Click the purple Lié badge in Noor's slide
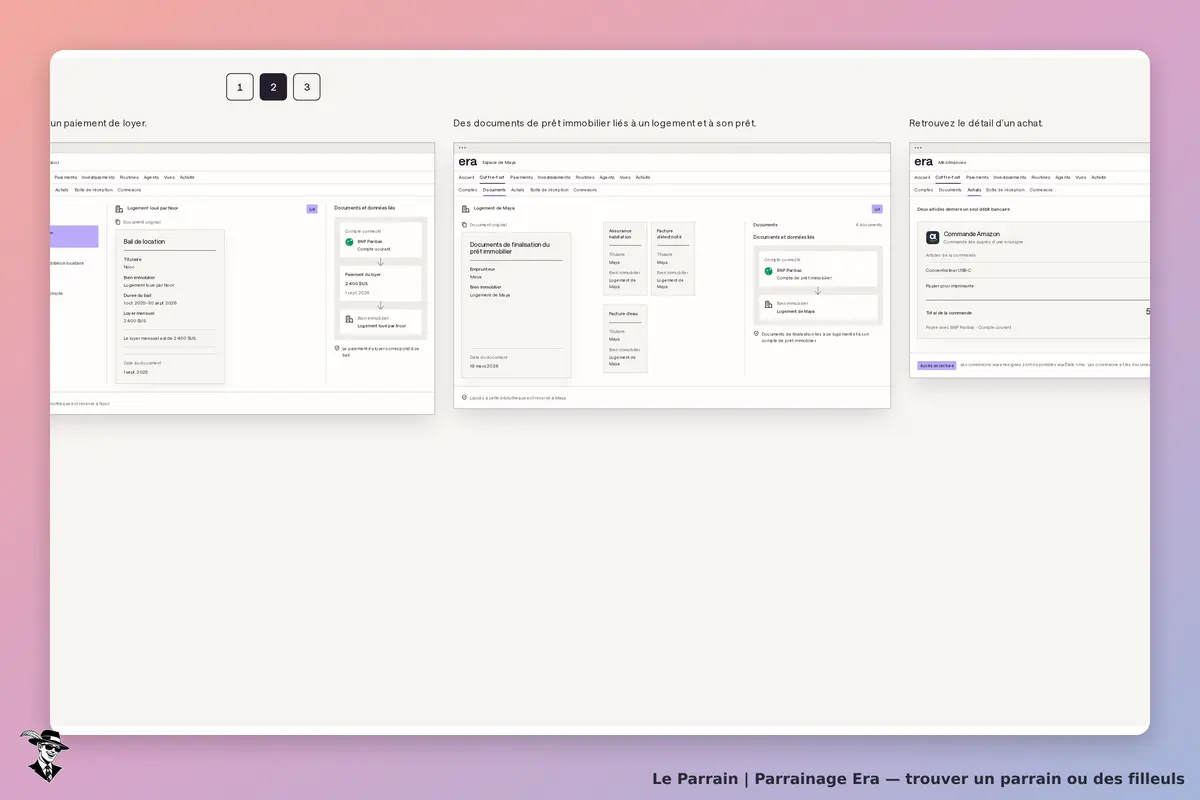This screenshot has height=800, width=1200. coord(312,209)
